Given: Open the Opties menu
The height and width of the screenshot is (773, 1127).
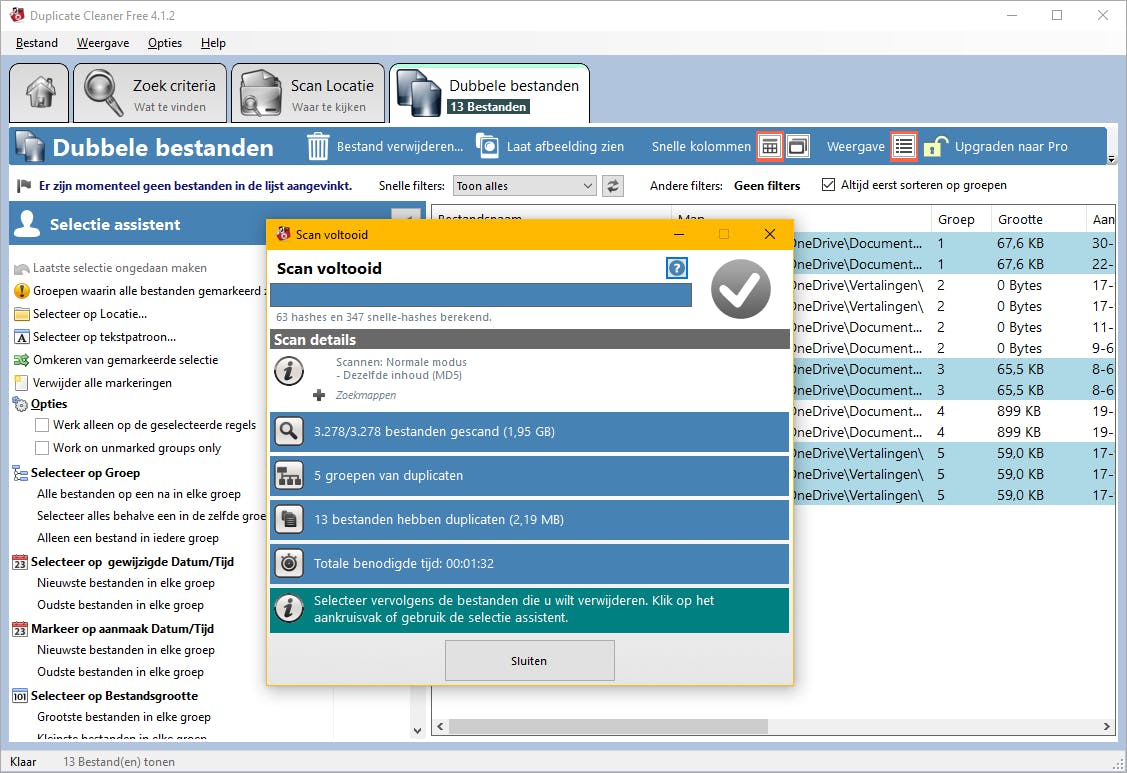Looking at the screenshot, I should pyautogui.click(x=165, y=43).
